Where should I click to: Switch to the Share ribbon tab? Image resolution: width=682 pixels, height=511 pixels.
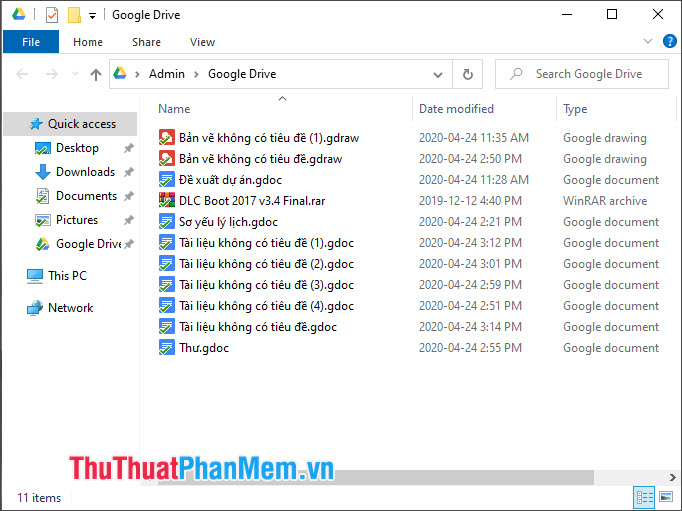(146, 42)
